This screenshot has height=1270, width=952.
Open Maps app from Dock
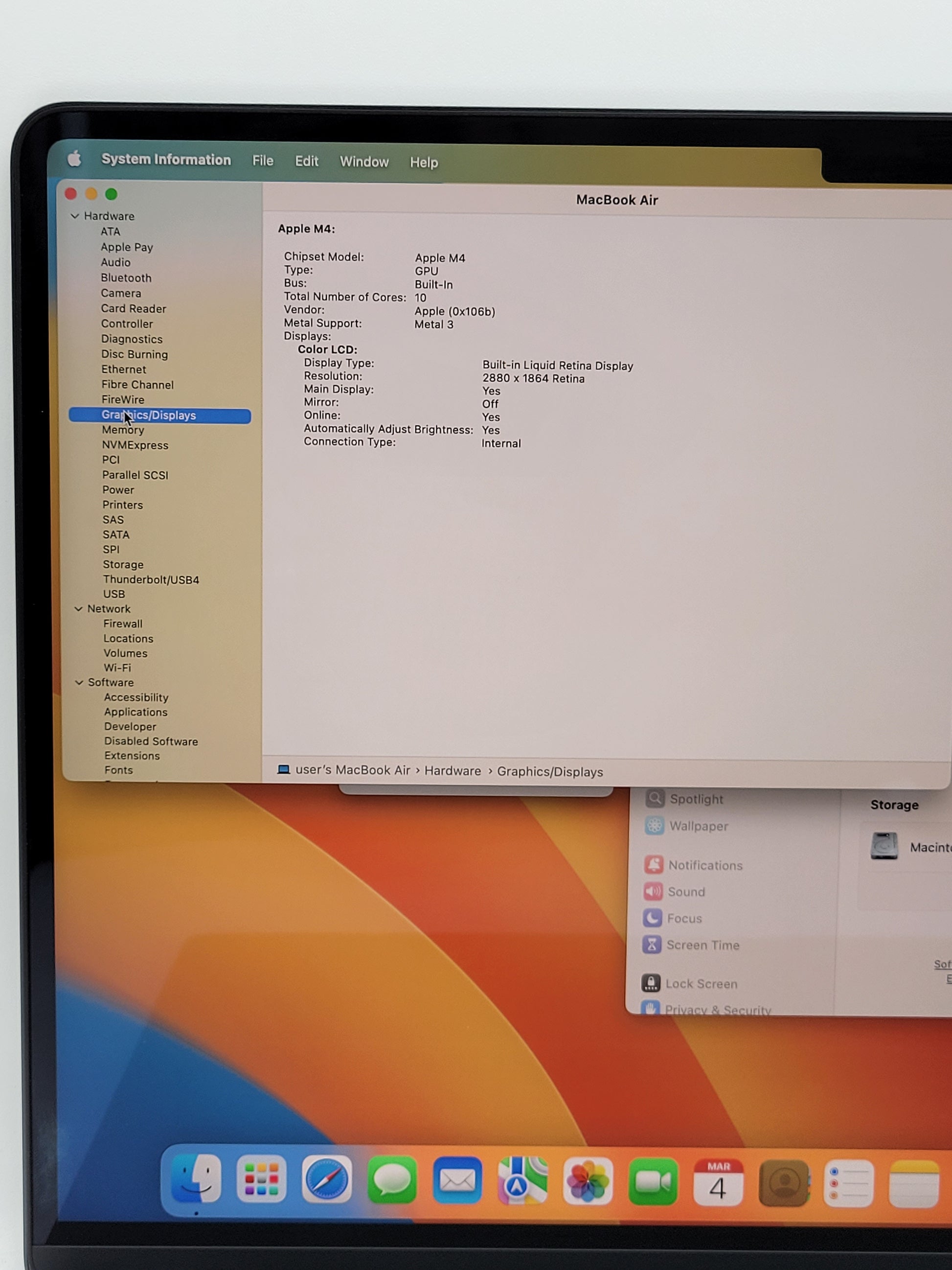point(522,1181)
